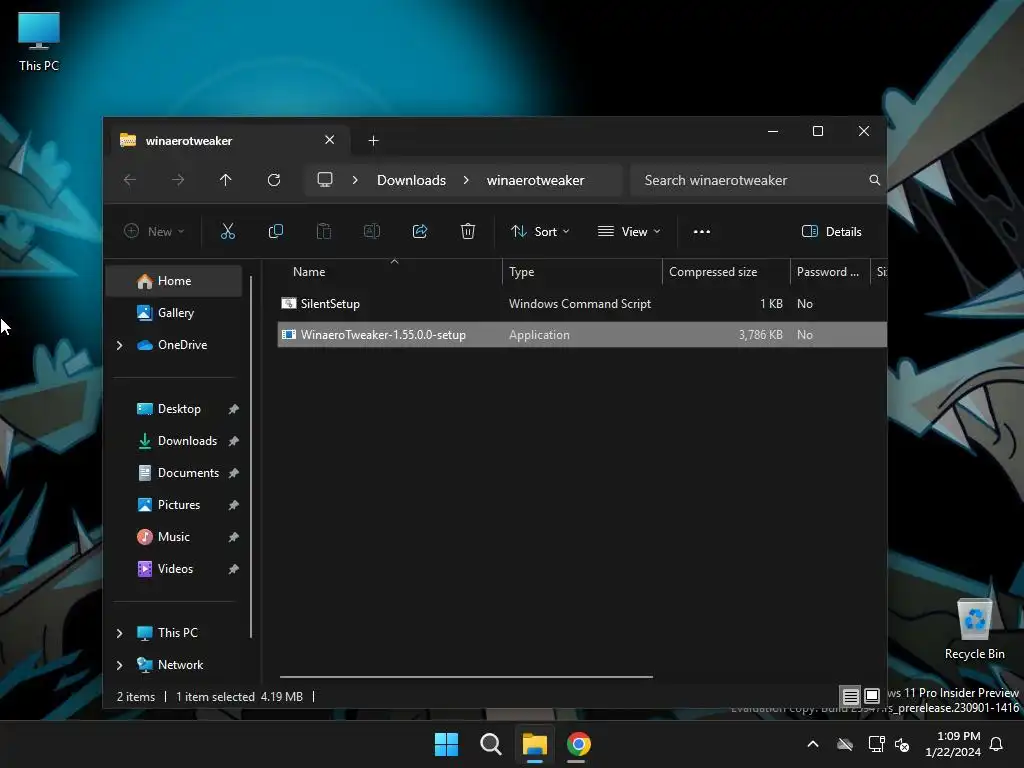Sort by Name column header
Viewport: 1024px width, 768px height.
391,272
